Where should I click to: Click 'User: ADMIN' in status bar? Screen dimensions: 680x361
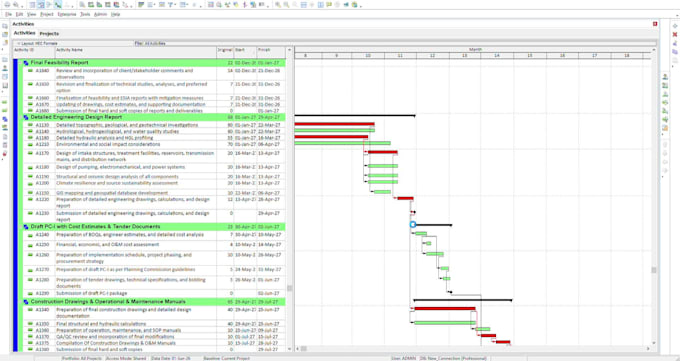(403, 358)
